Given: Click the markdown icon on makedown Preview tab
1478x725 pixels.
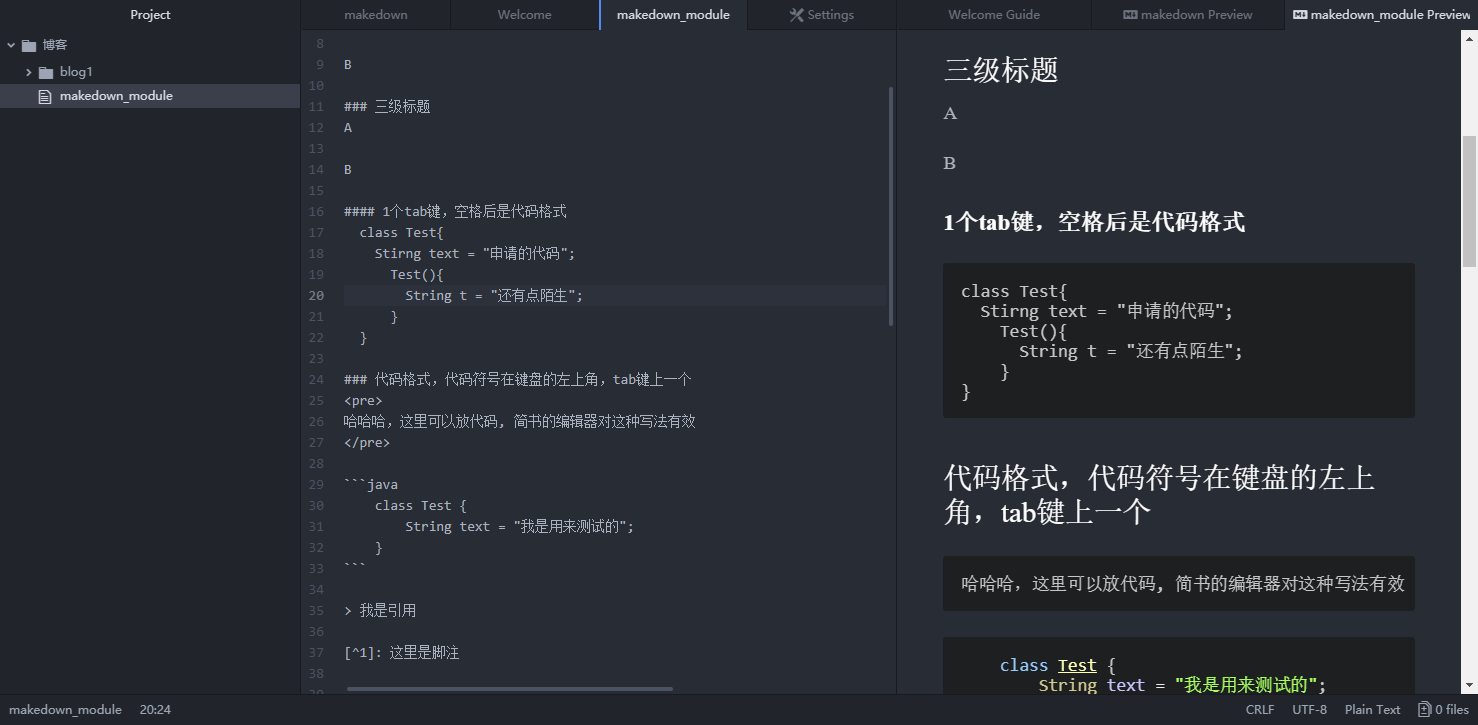Looking at the screenshot, I should pos(1130,15).
